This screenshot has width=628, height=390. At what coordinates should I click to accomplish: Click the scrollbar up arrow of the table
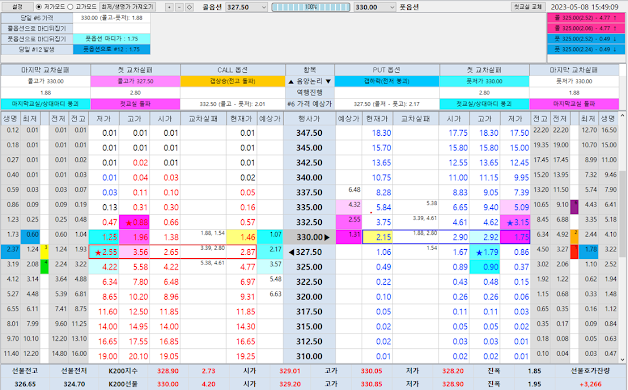622,116
